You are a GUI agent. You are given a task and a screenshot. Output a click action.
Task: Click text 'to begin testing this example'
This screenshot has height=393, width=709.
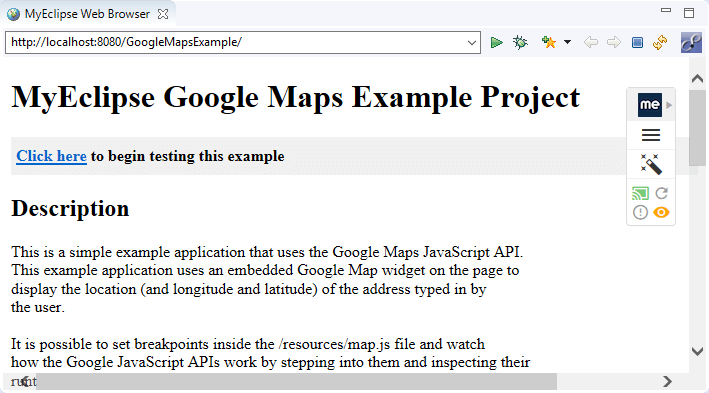click(188, 156)
